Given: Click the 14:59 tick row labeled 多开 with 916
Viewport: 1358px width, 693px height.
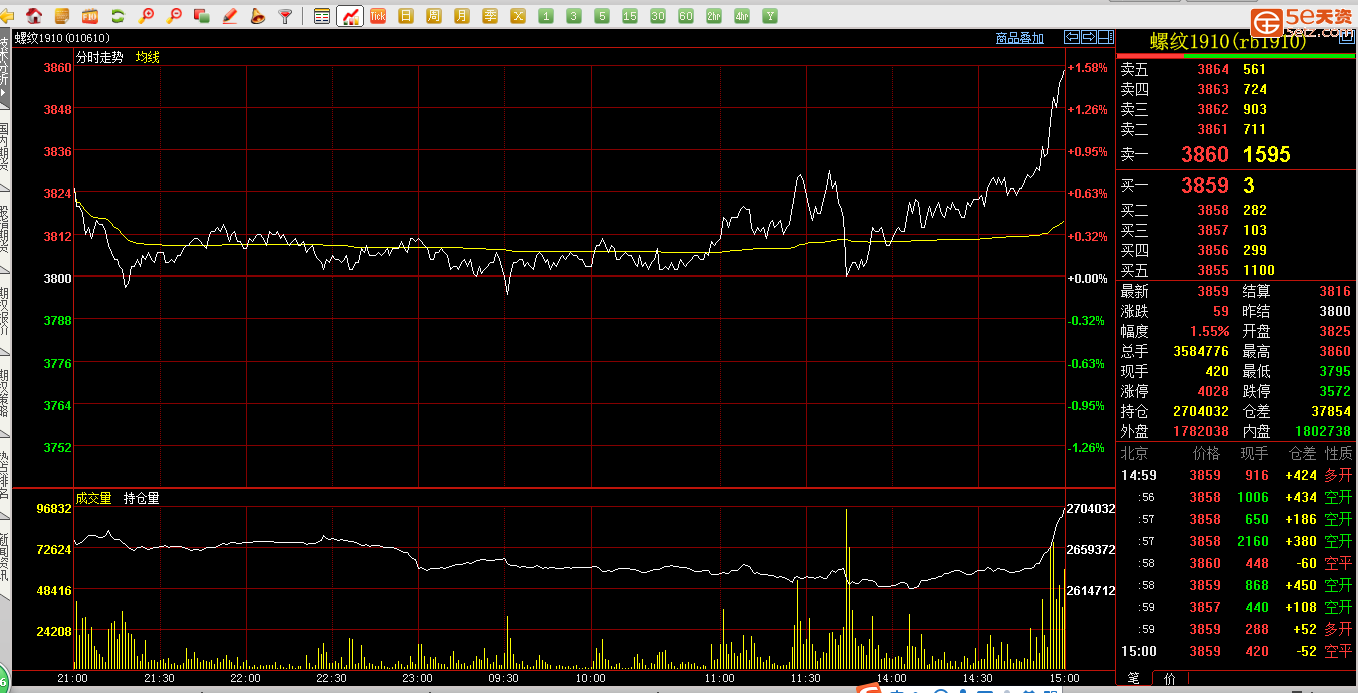Looking at the screenshot, I should (1236, 475).
